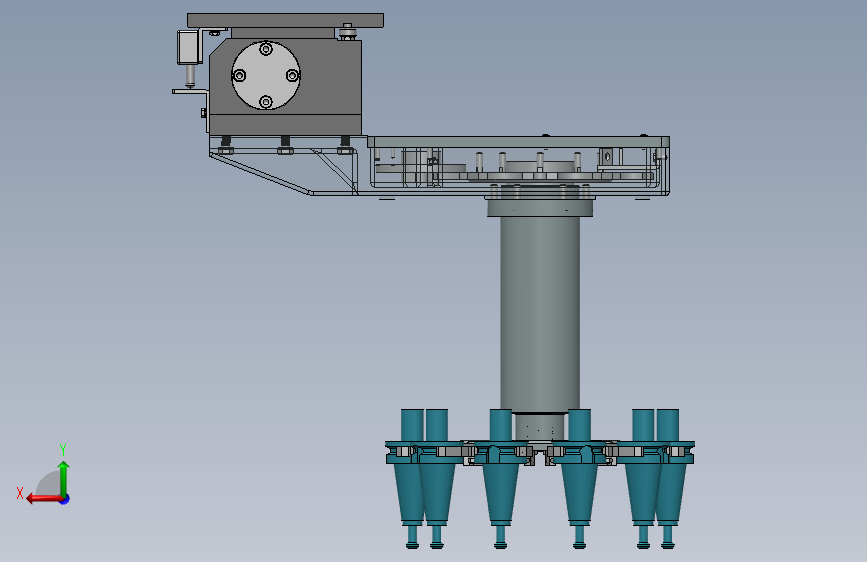
Task: Click the blue Z axis dot on triad
Action: point(65,499)
